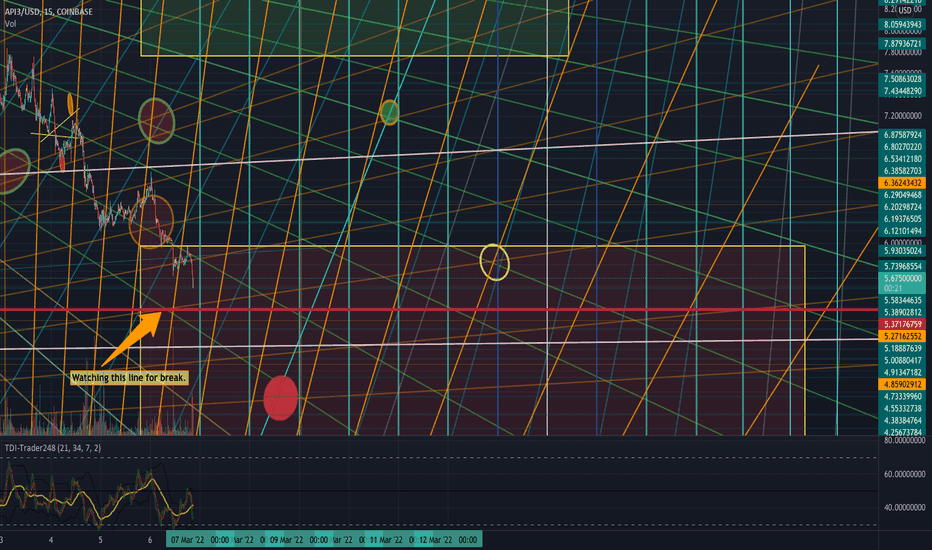
Task: Click the '12 Mar '22' date marker
Action: [436, 540]
